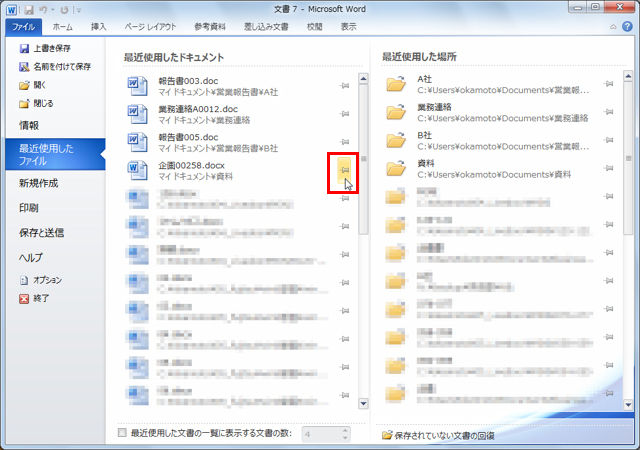Select 印刷 in the backstage menu

pyautogui.click(x=29, y=208)
